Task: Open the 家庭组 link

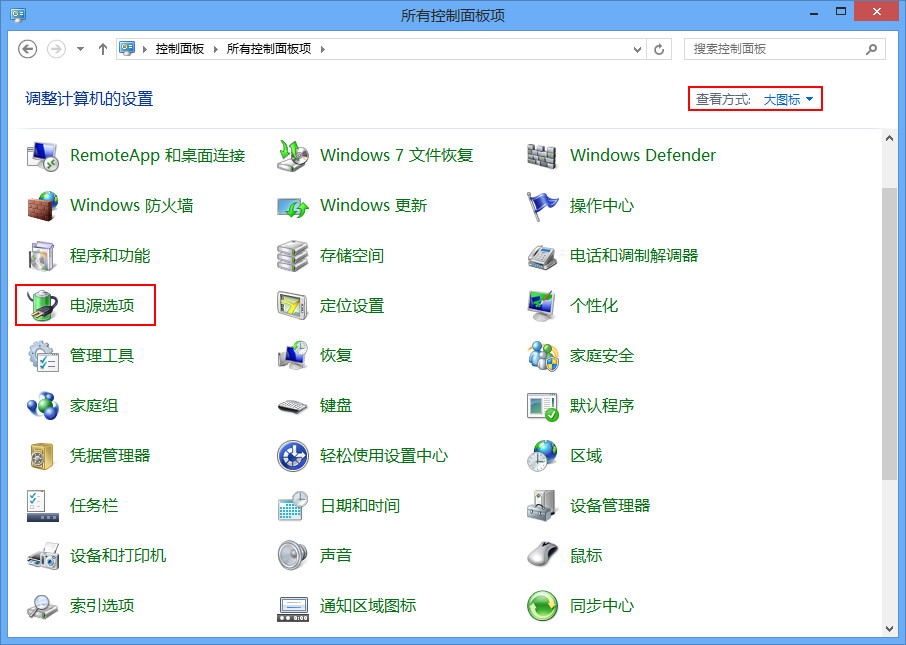Action: (94, 406)
